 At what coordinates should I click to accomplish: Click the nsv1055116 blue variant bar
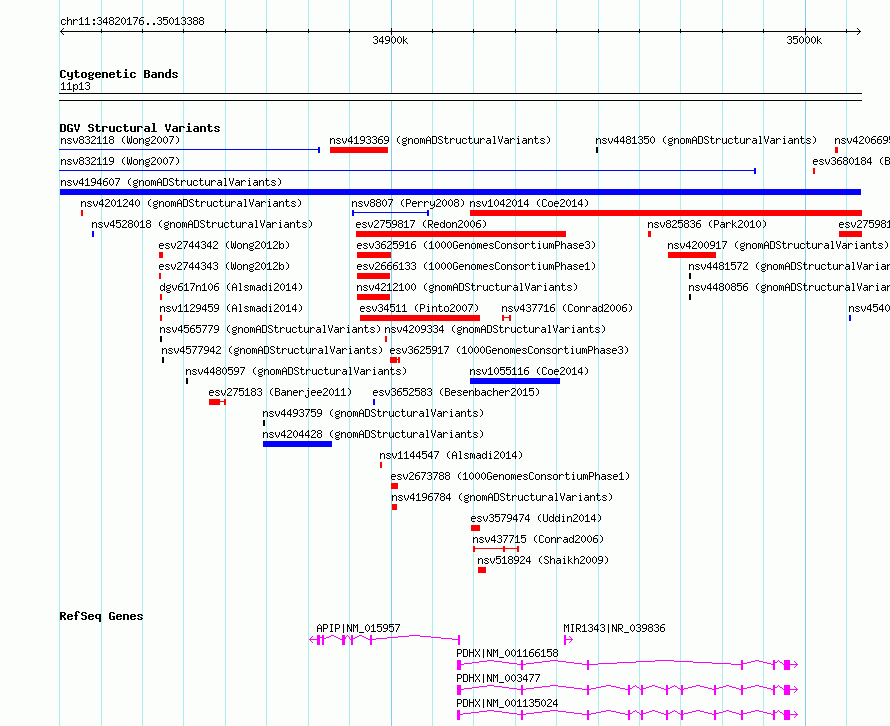coord(515,381)
